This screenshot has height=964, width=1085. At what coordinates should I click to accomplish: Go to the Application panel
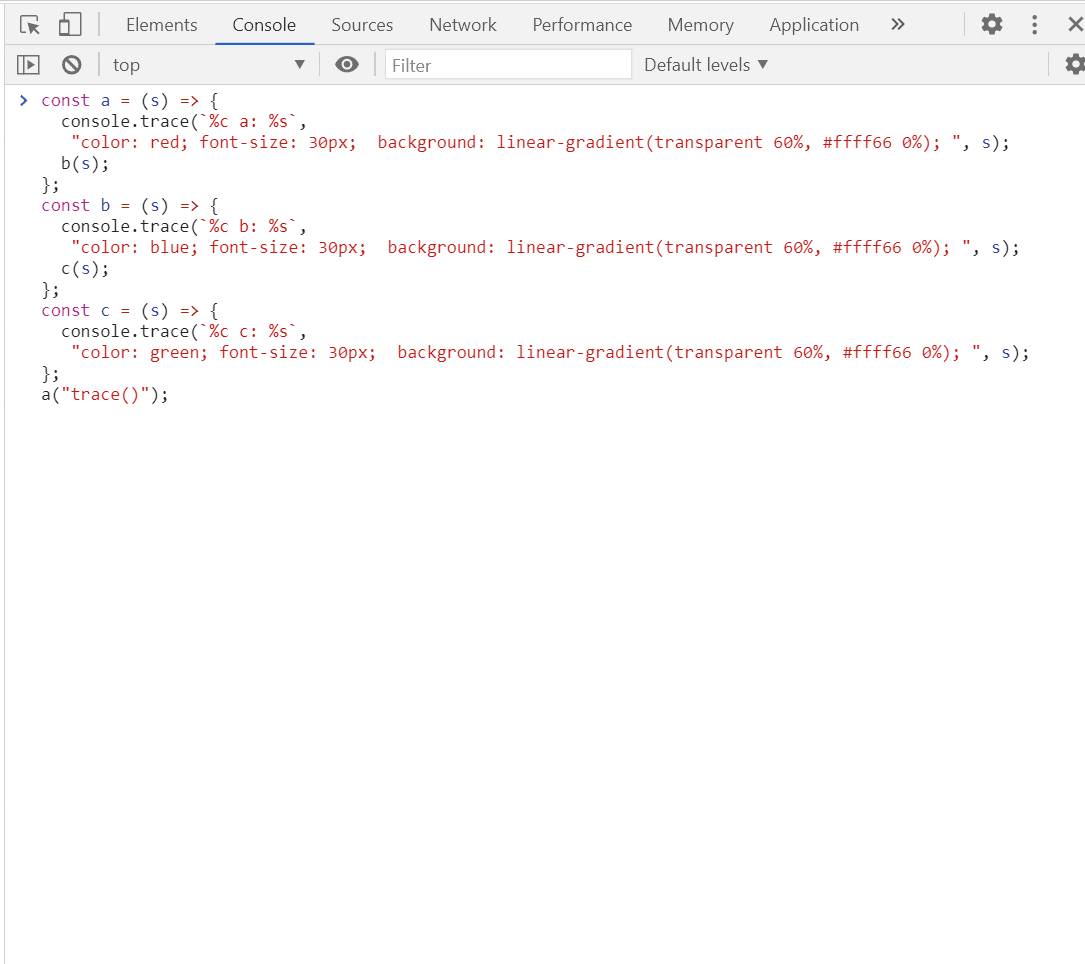pyautogui.click(x=814, y=24)
